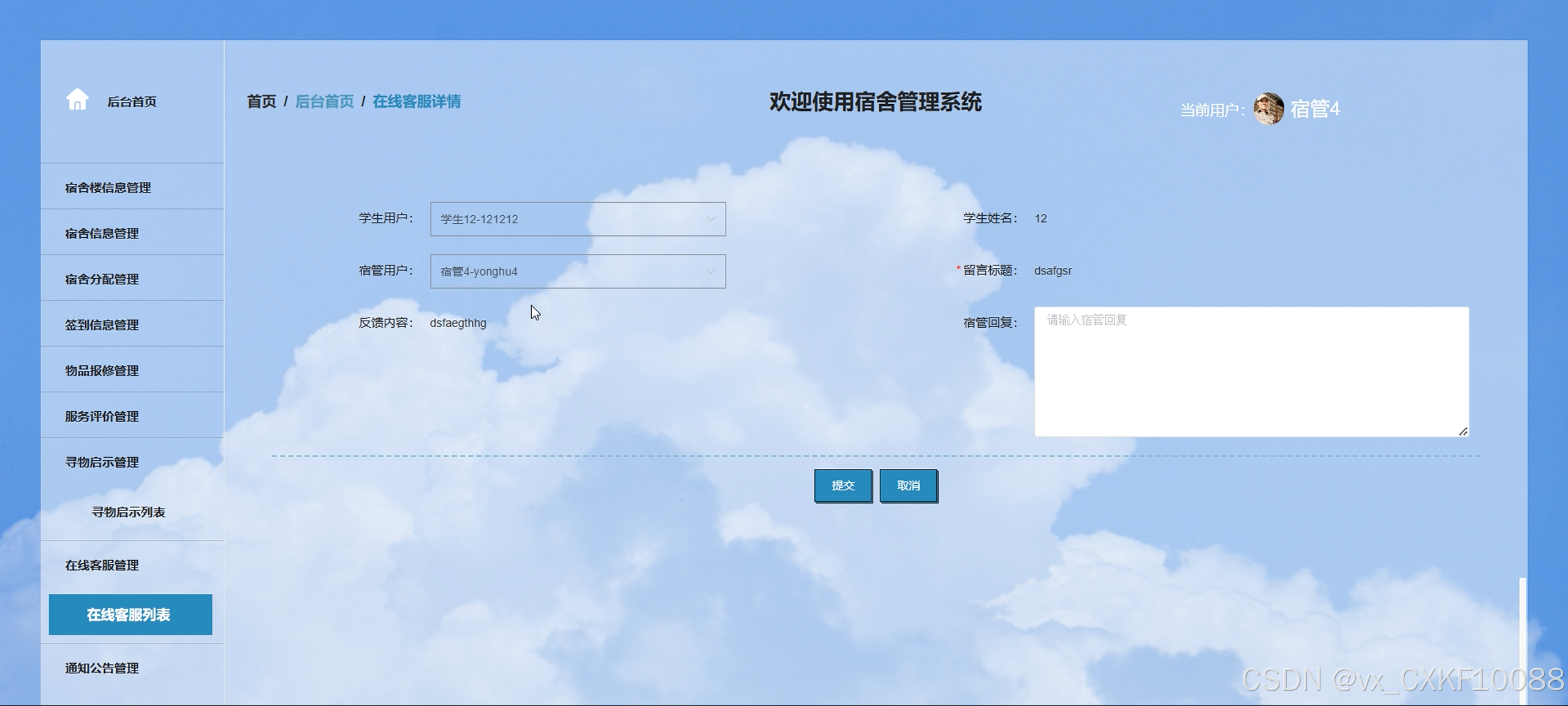Open the 宿管用户 dropdown arrow
The image size is (1568, 706).
pyautogui.click(x=710, y=271)
